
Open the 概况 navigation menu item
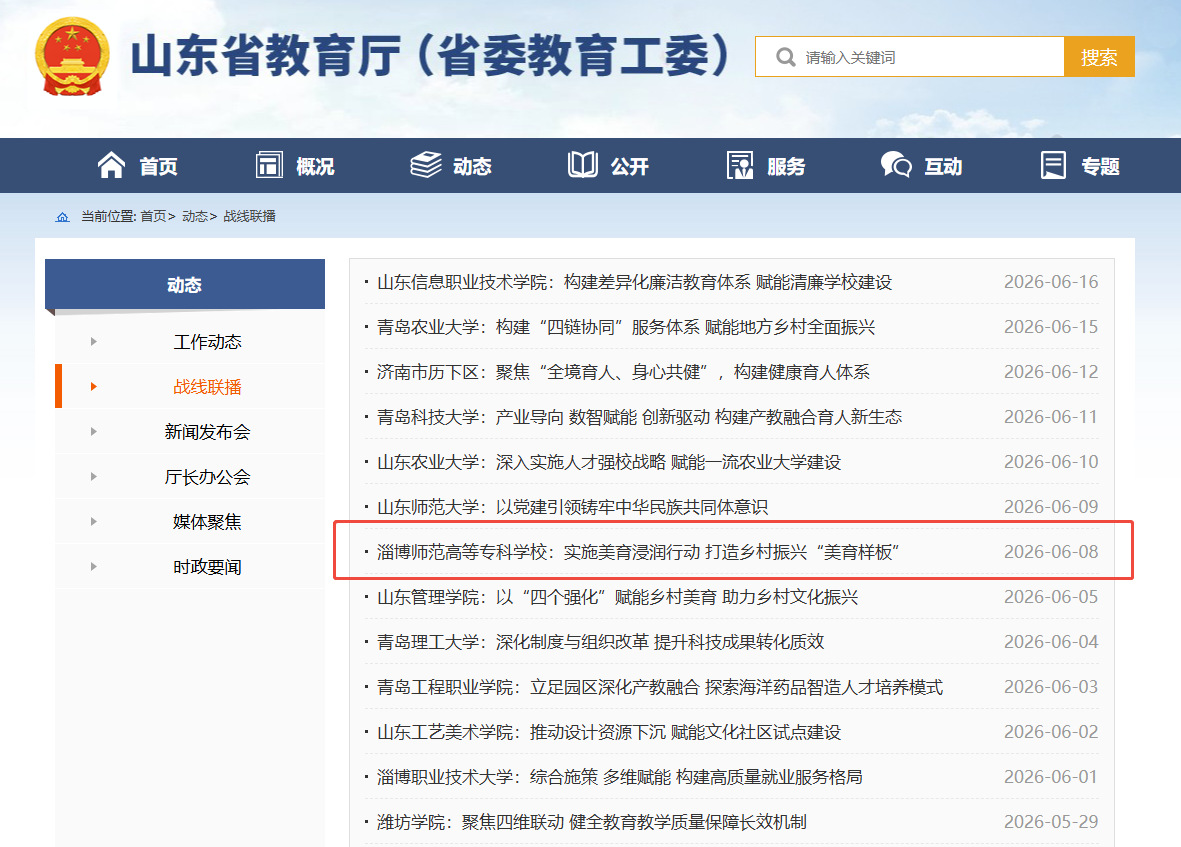click(316, 166)
